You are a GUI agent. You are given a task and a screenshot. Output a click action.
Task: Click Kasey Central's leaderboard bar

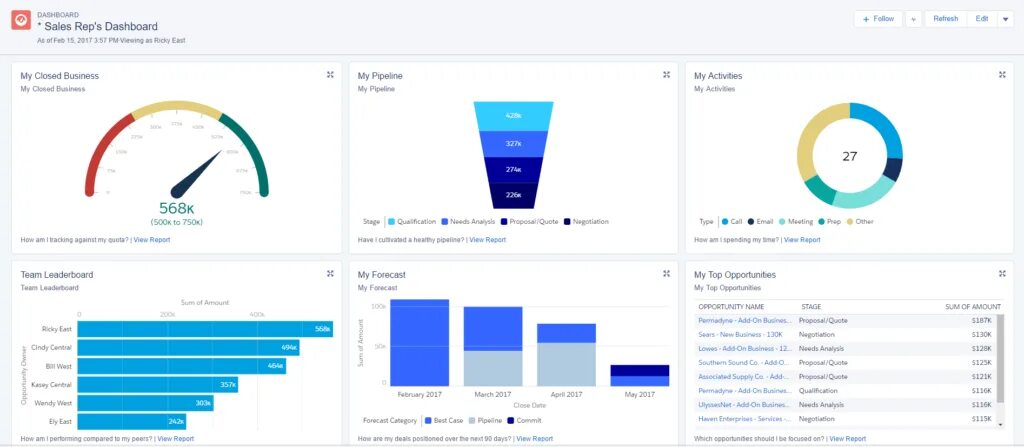(x=157, y=385)
